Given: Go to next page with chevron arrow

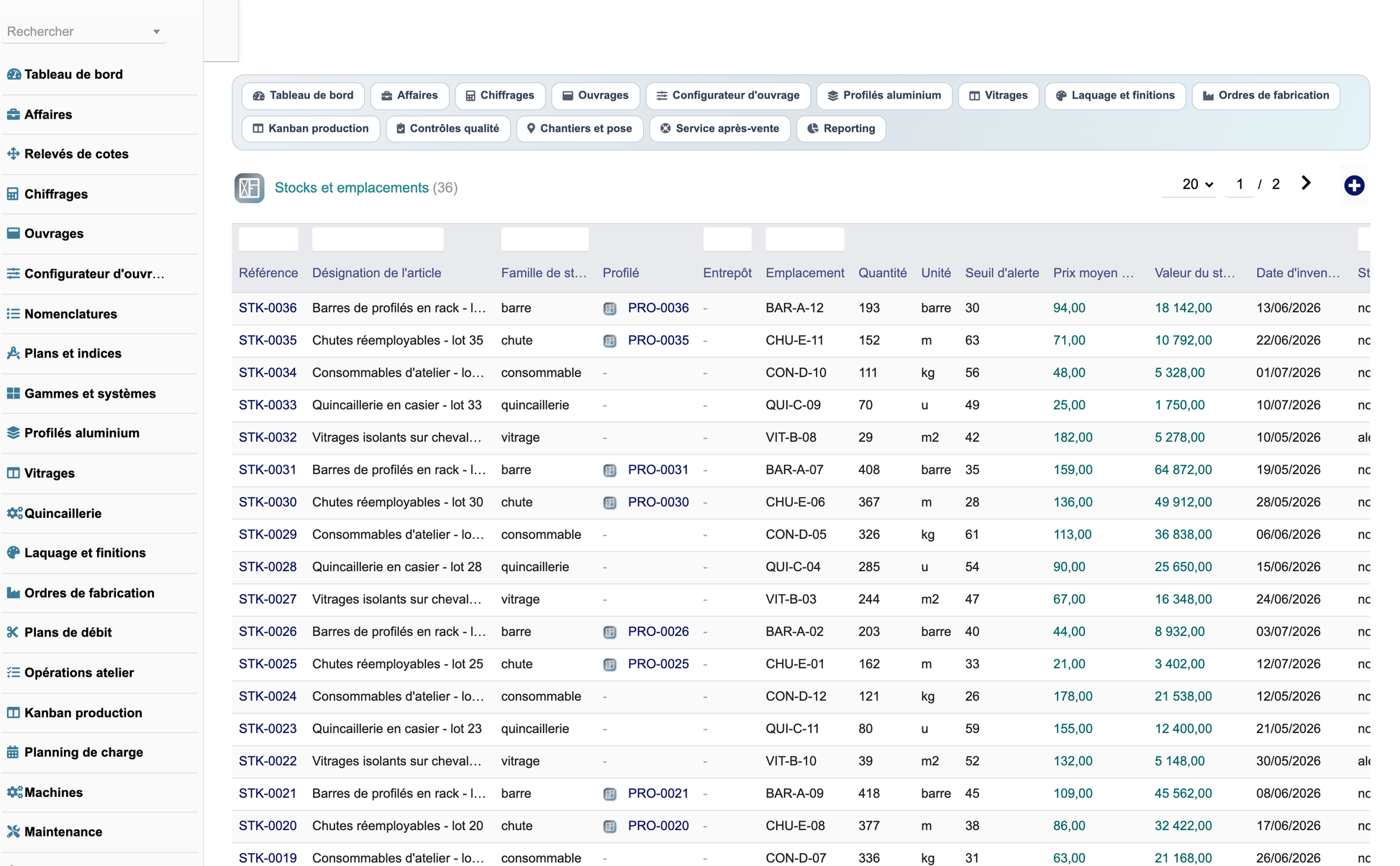Looking at the screenshot, I should coord(1306,183).
